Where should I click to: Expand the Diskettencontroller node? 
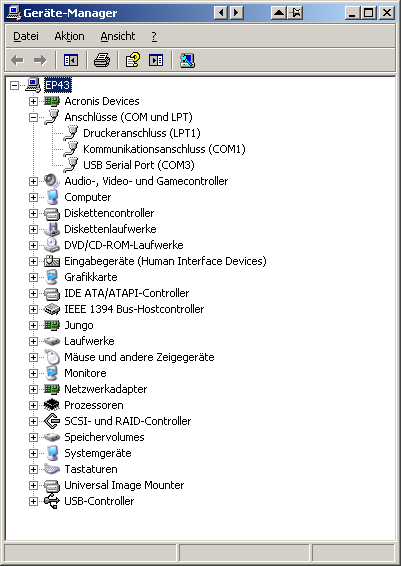coord(33,213)
